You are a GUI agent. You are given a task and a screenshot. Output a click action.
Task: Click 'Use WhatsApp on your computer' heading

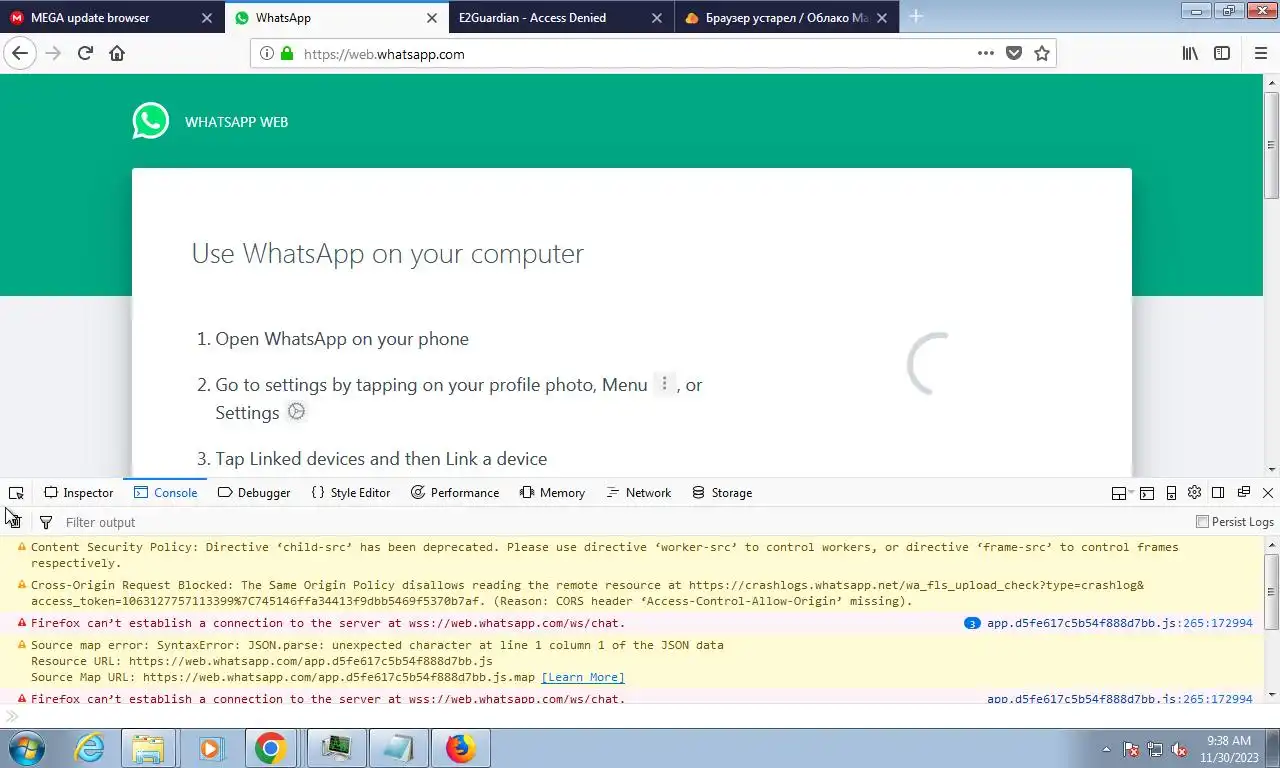[x=388, y=253]
